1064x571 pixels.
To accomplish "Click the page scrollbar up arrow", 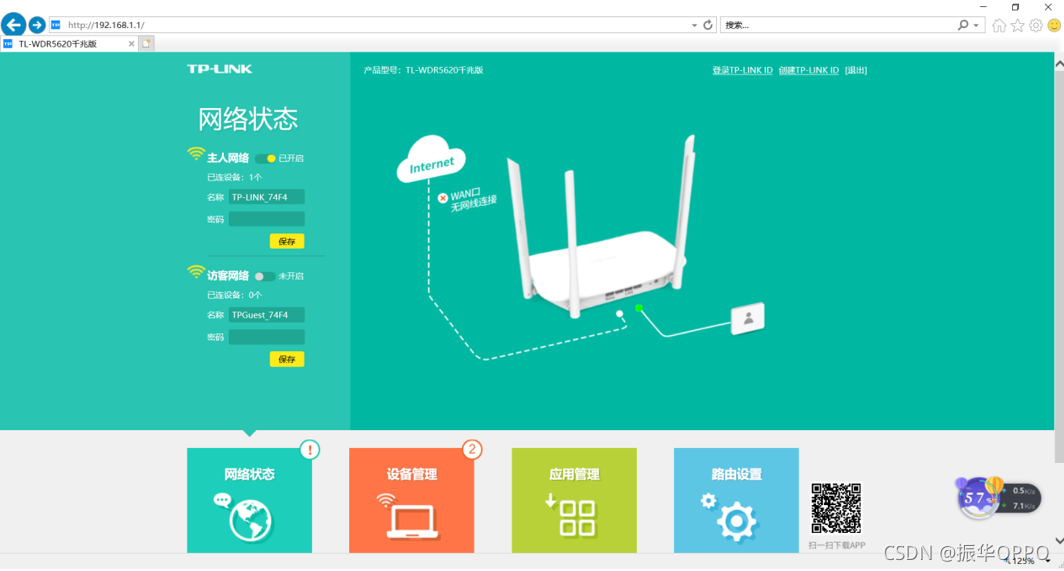I will [1059, 63].
